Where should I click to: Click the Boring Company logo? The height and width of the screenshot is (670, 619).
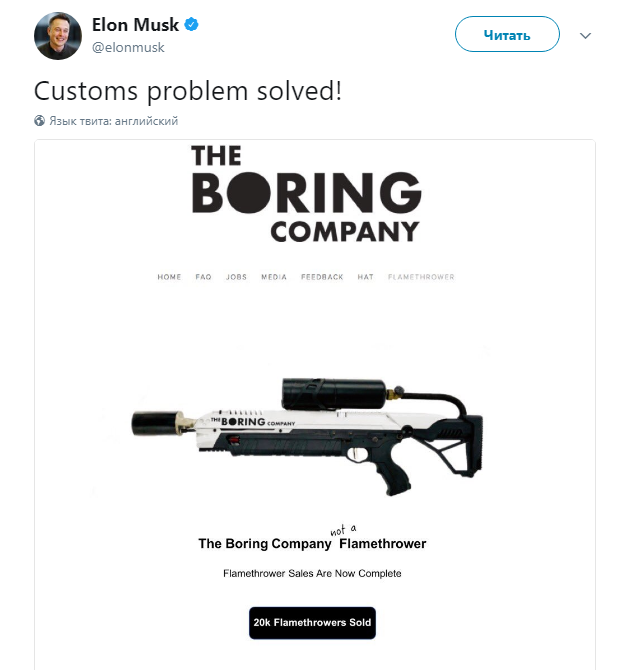(x=305, y=194)
